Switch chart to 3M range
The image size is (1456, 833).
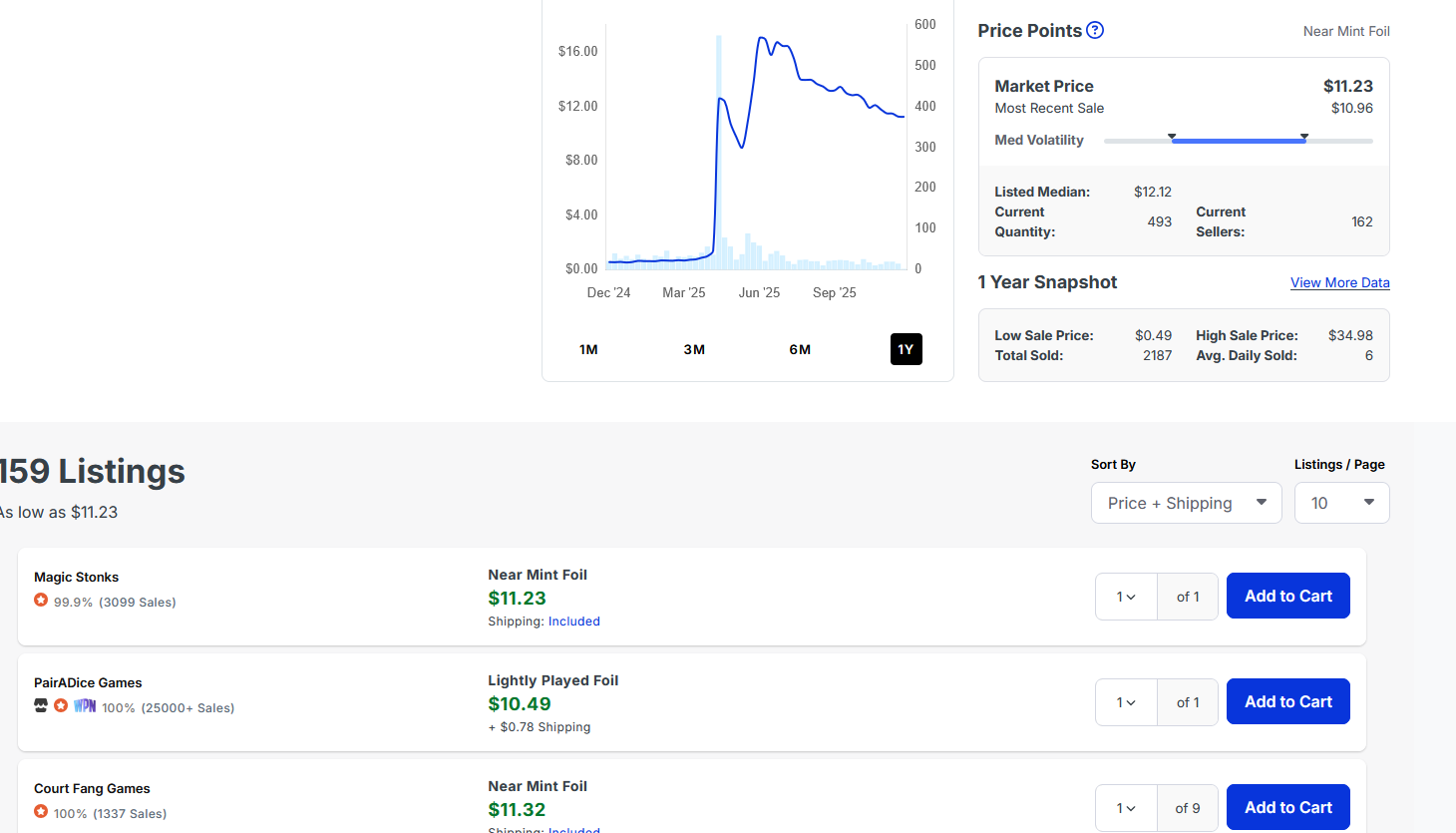694,349
